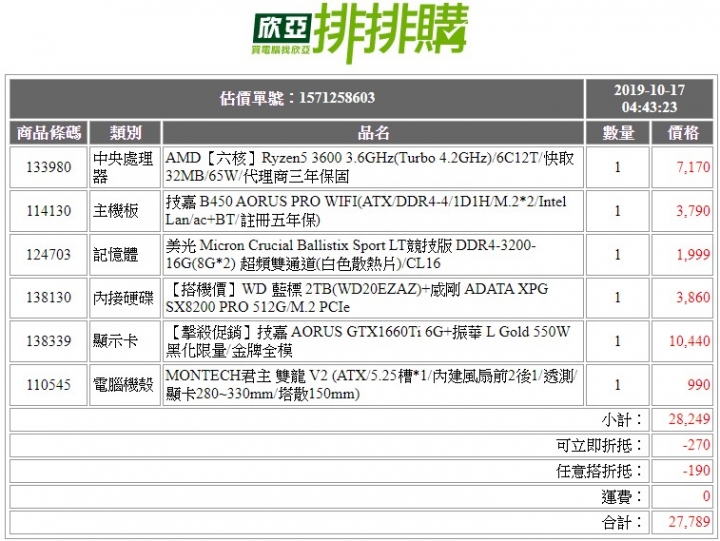The height and width of the screenshot is (541, 720).
Task: Click price 10,440 for the graphics card
Action: pos(690,341)
